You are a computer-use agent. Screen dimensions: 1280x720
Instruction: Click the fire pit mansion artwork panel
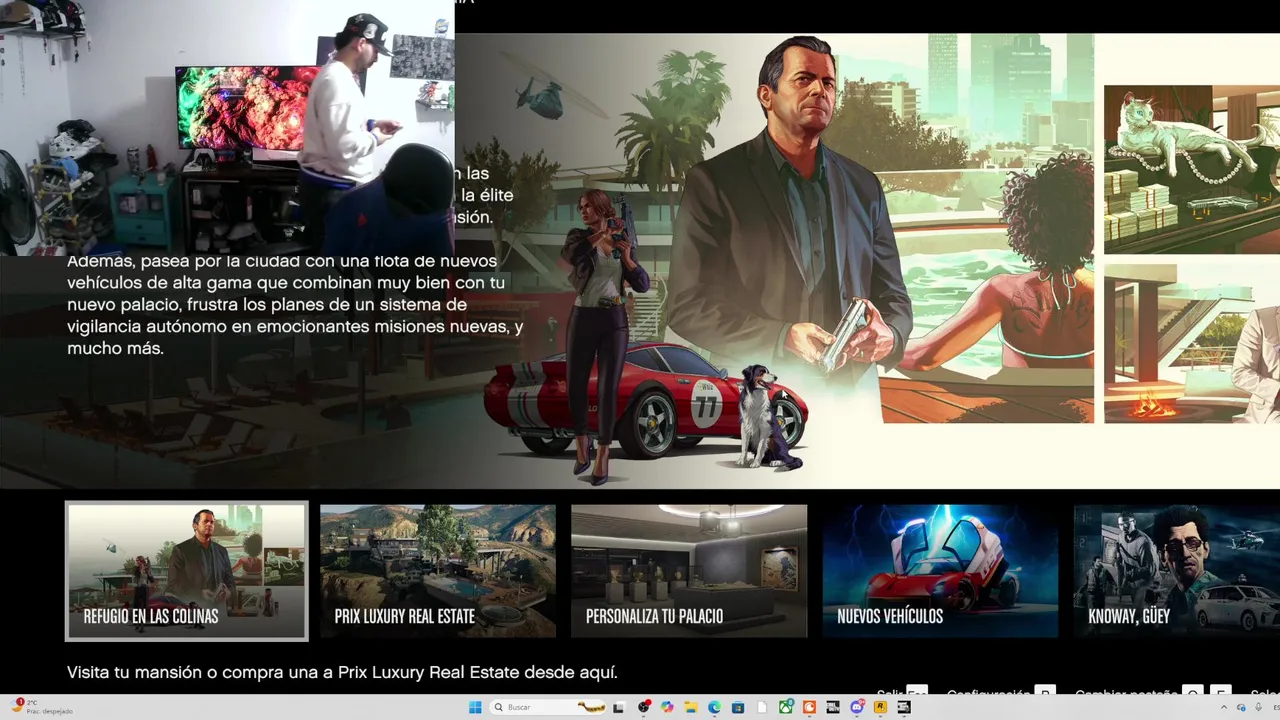[1192, 343]
